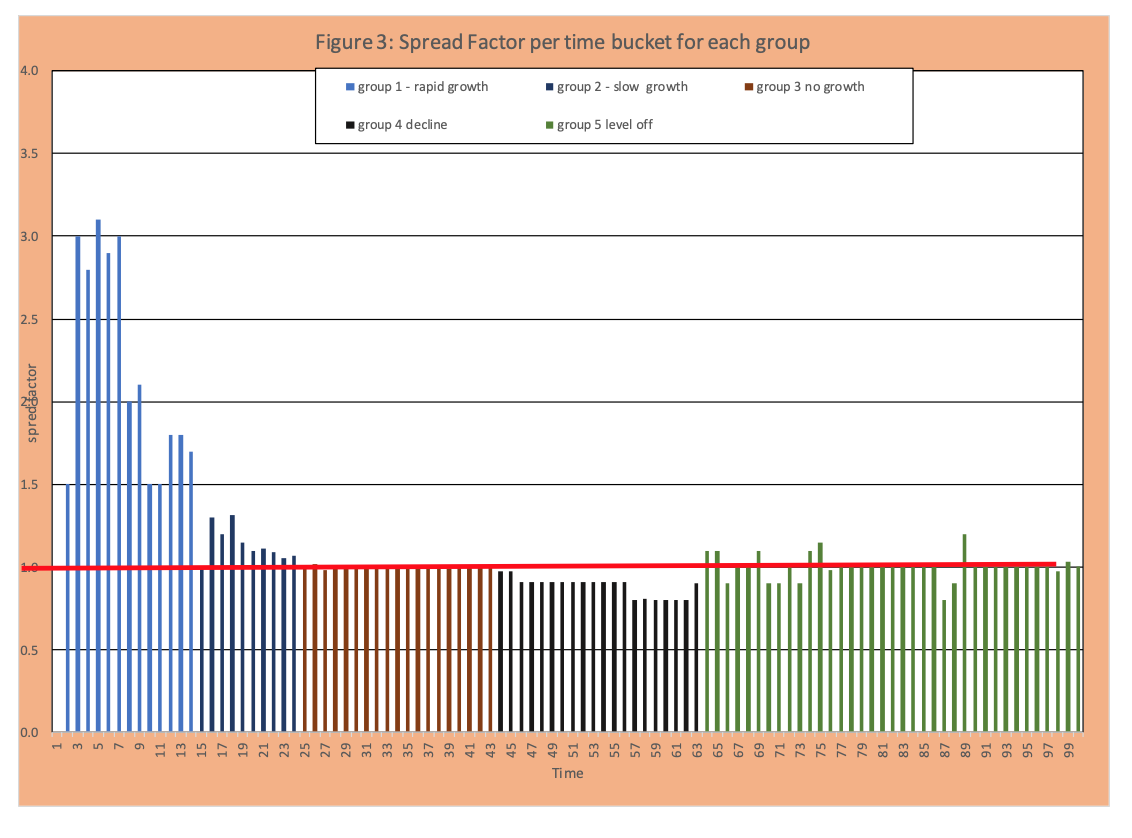Image resolution: width=1132 pixels, height=838 pixels.
Task: Click the chart title 'Figure 3: Spread Factor'
Action: [x=562, y=42]
